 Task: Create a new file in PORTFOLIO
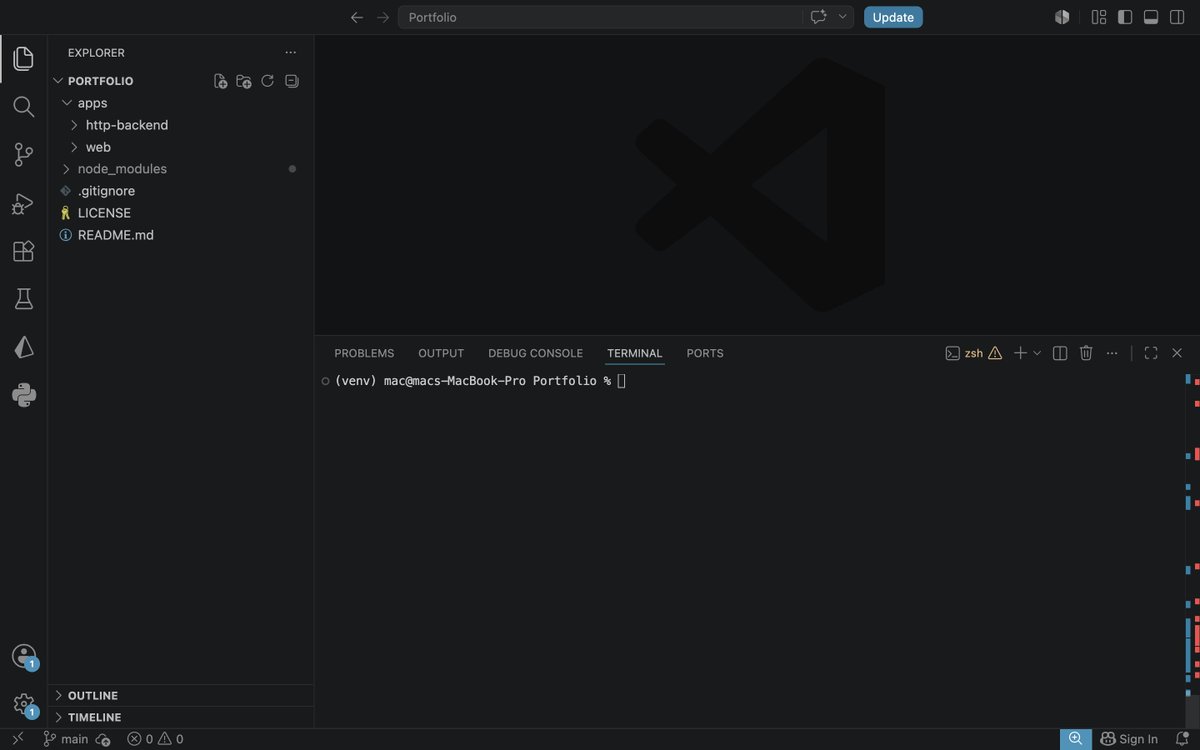[220, 81]
